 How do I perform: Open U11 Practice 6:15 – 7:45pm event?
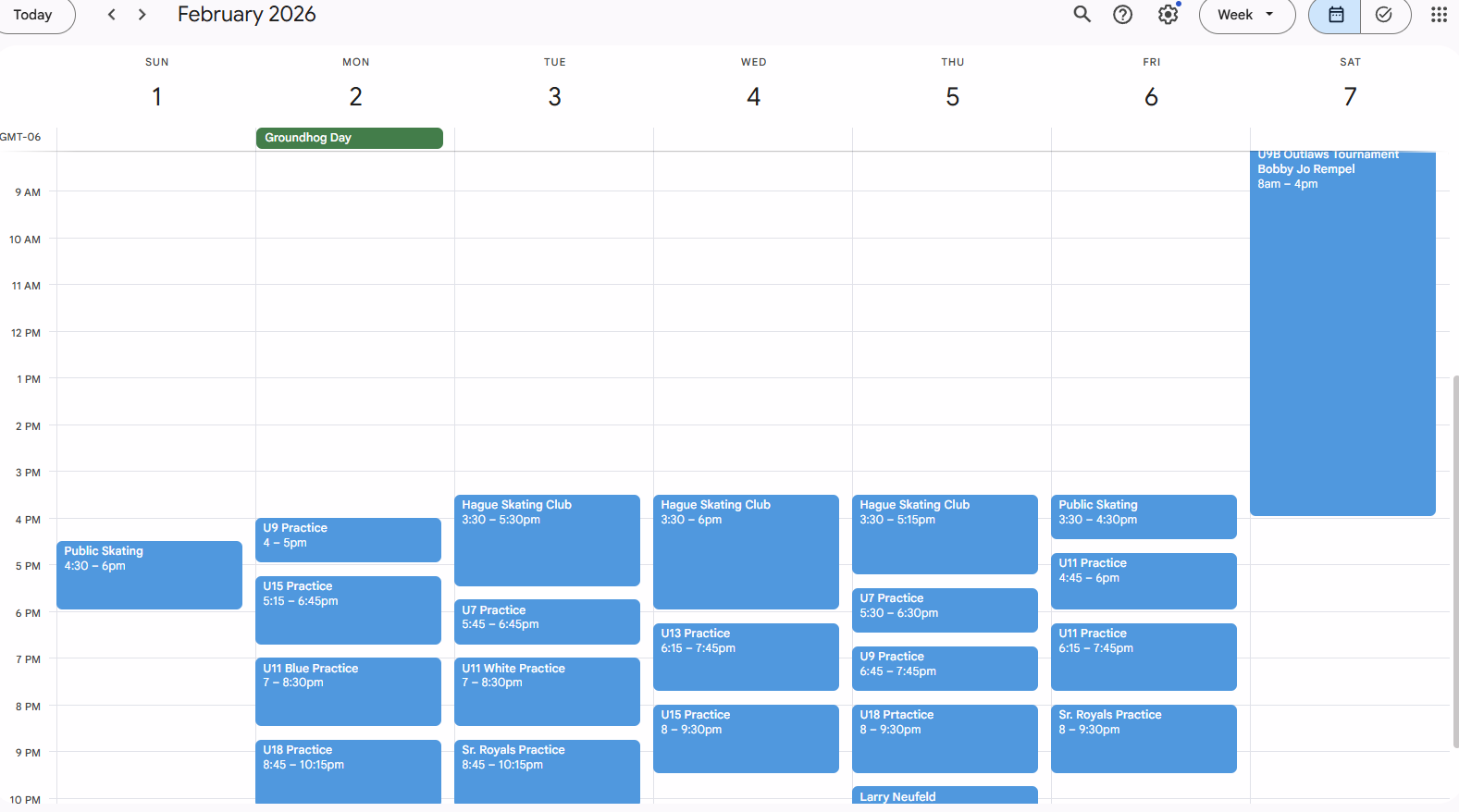click(x=1144, y=657)
